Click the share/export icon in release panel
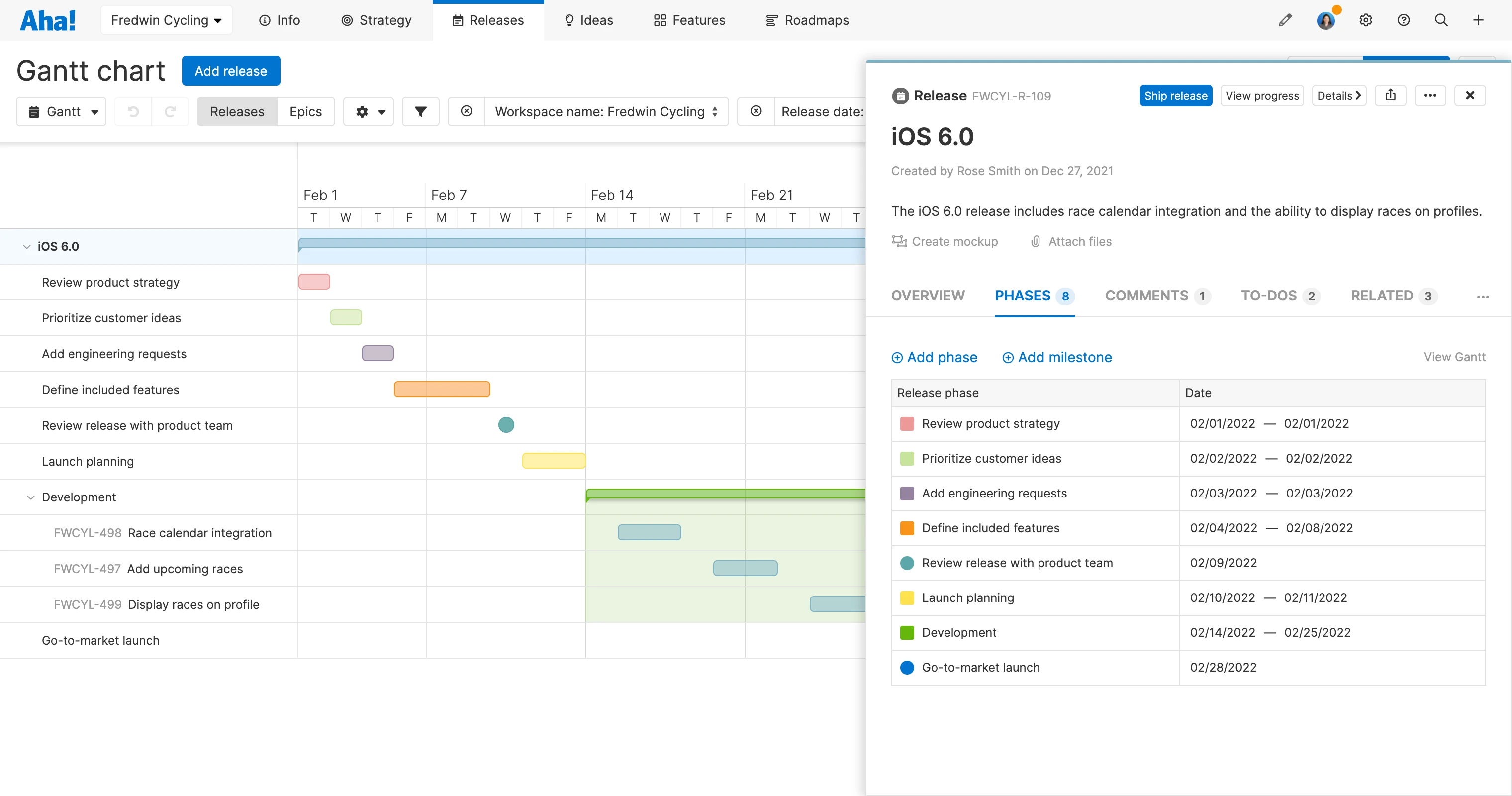The image size is (1512, 796). pyautogui.click(x=1390, y=95)
